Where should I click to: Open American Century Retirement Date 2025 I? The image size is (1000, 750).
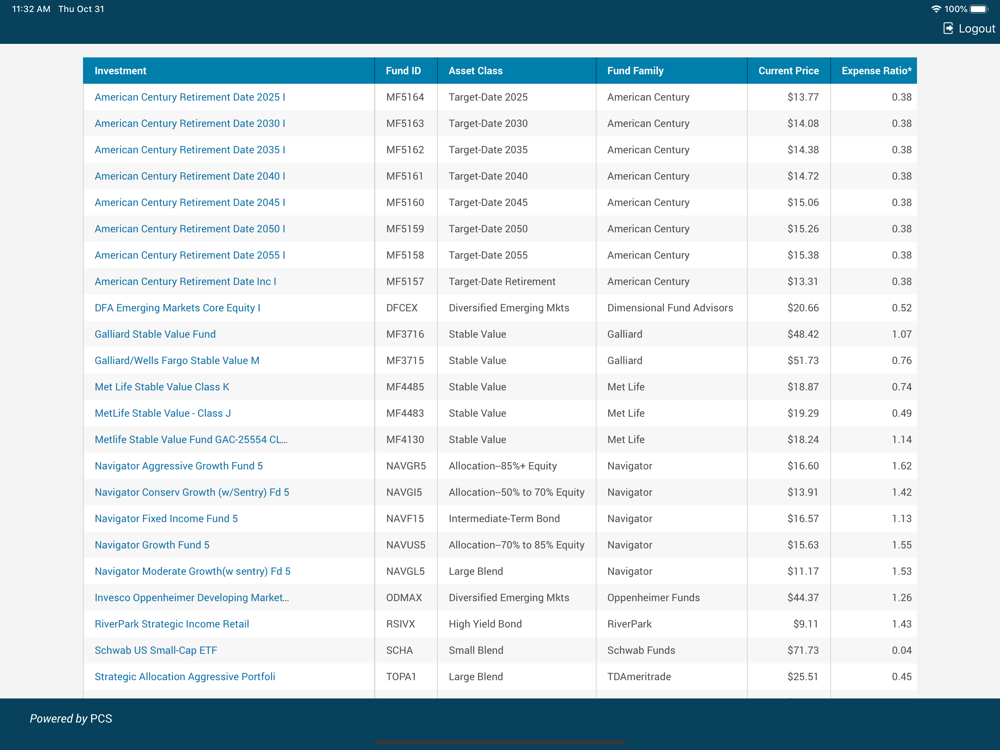[x=190, y=98]
